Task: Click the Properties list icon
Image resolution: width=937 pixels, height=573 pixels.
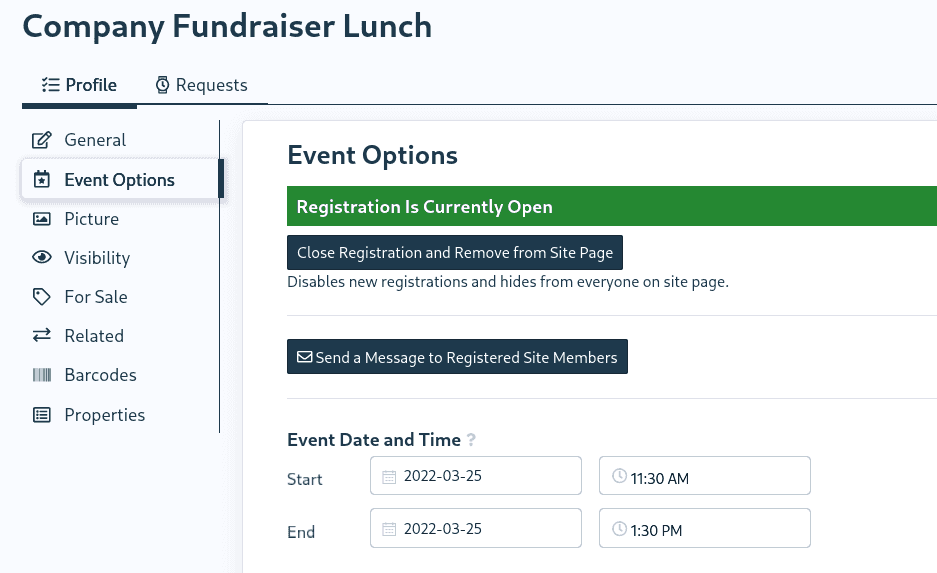Action: pos(42,415)
